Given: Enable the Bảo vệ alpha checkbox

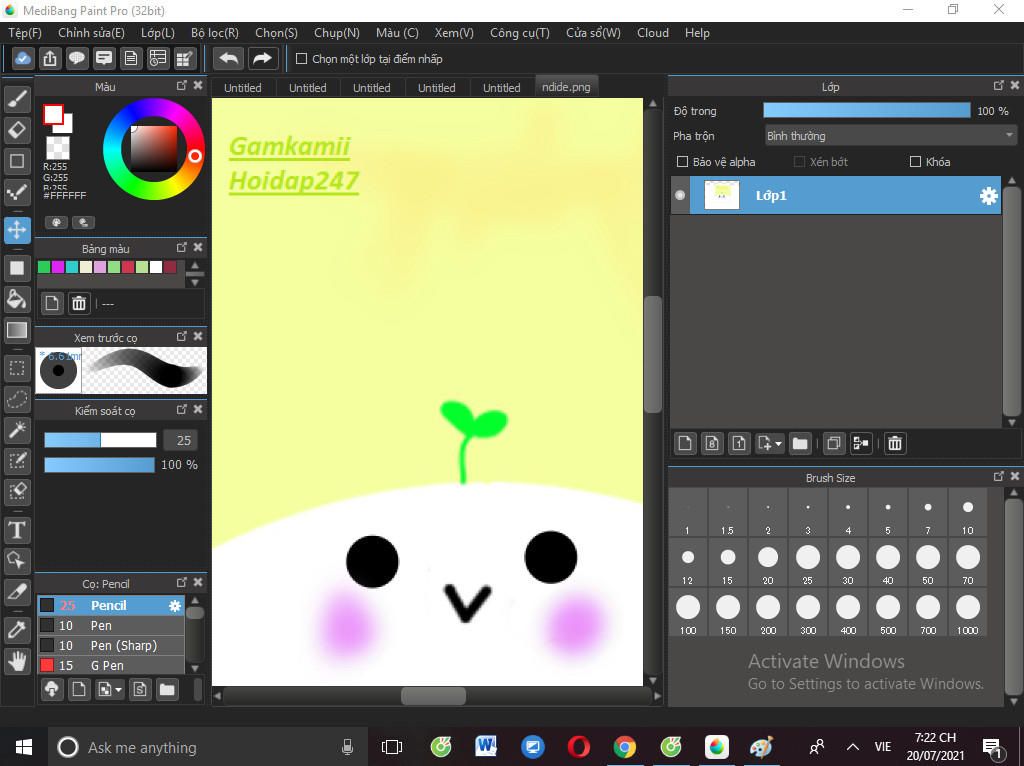Looking at the screenshot, I should 683,162.
